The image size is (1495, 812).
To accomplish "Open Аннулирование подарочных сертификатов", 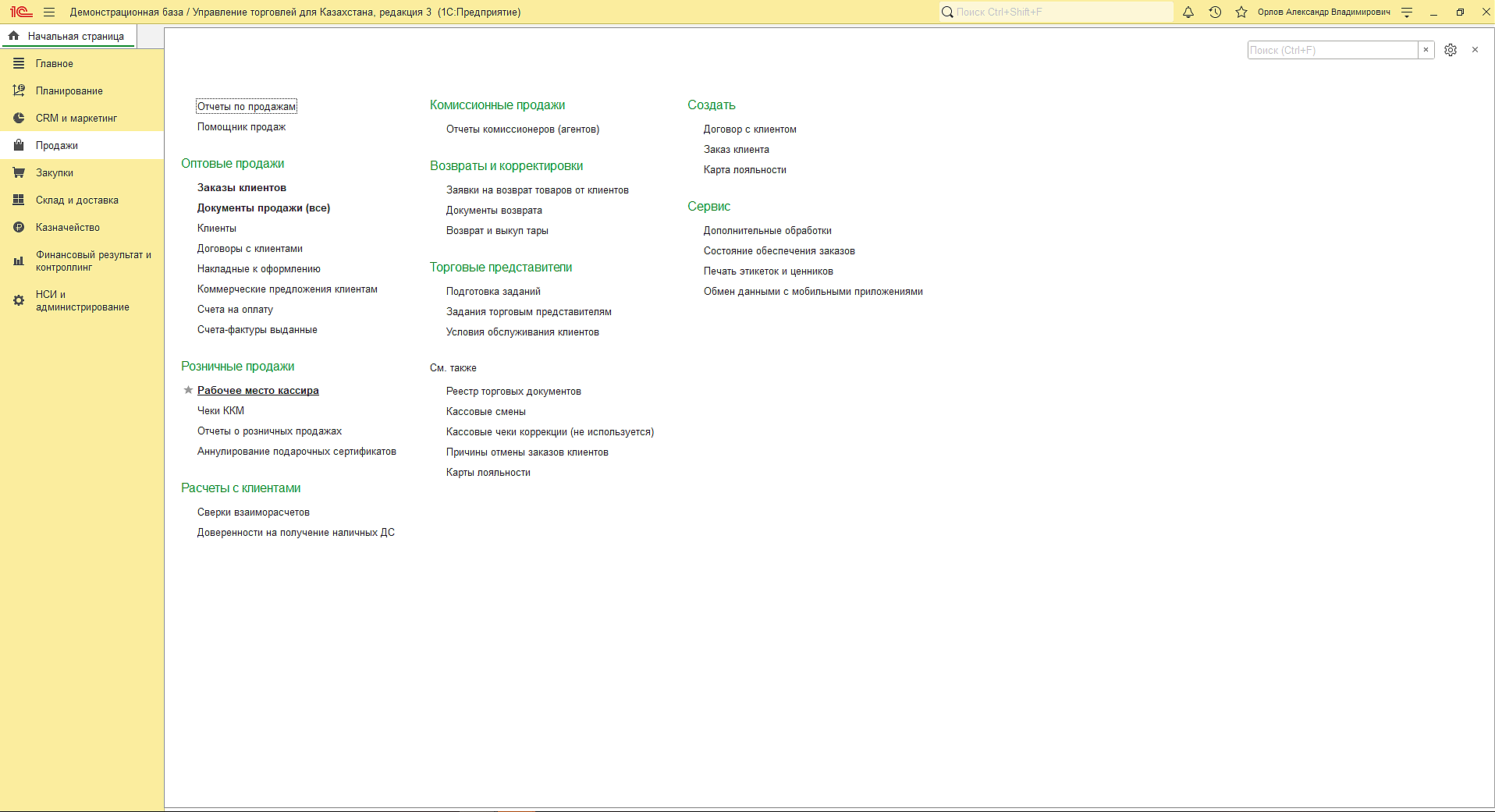I will coord(297,451).
